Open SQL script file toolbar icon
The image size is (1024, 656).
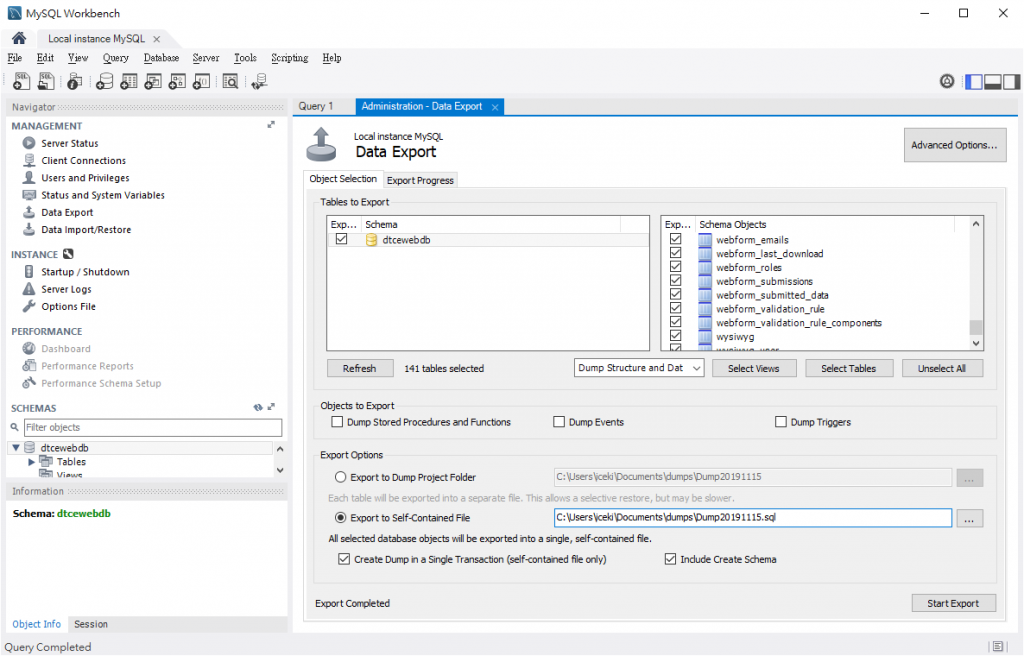(46, 81)
